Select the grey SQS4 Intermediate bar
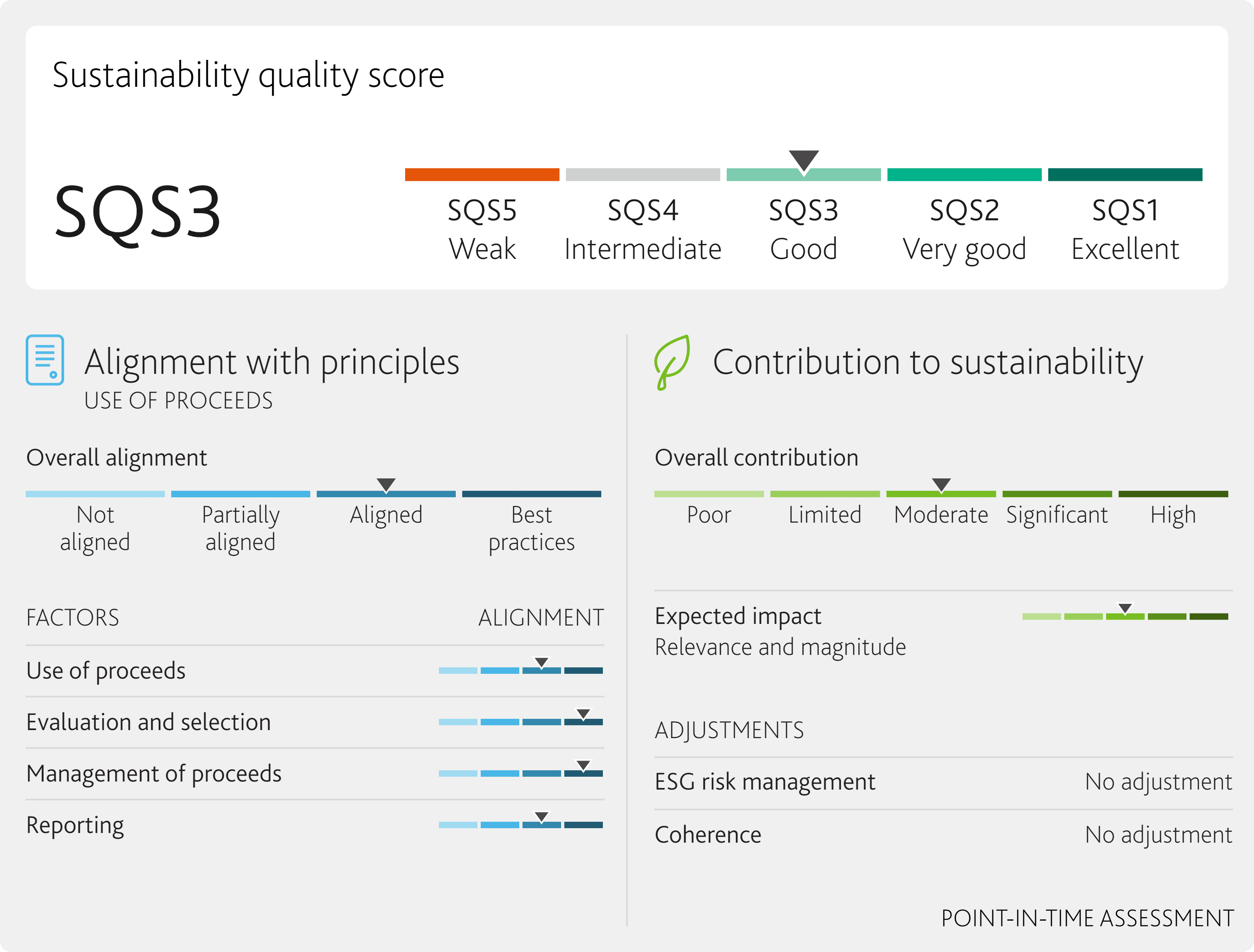Image resolution: width=1254 pixels, height=952 pixels. pyautogui.click(x=642, y=174)
